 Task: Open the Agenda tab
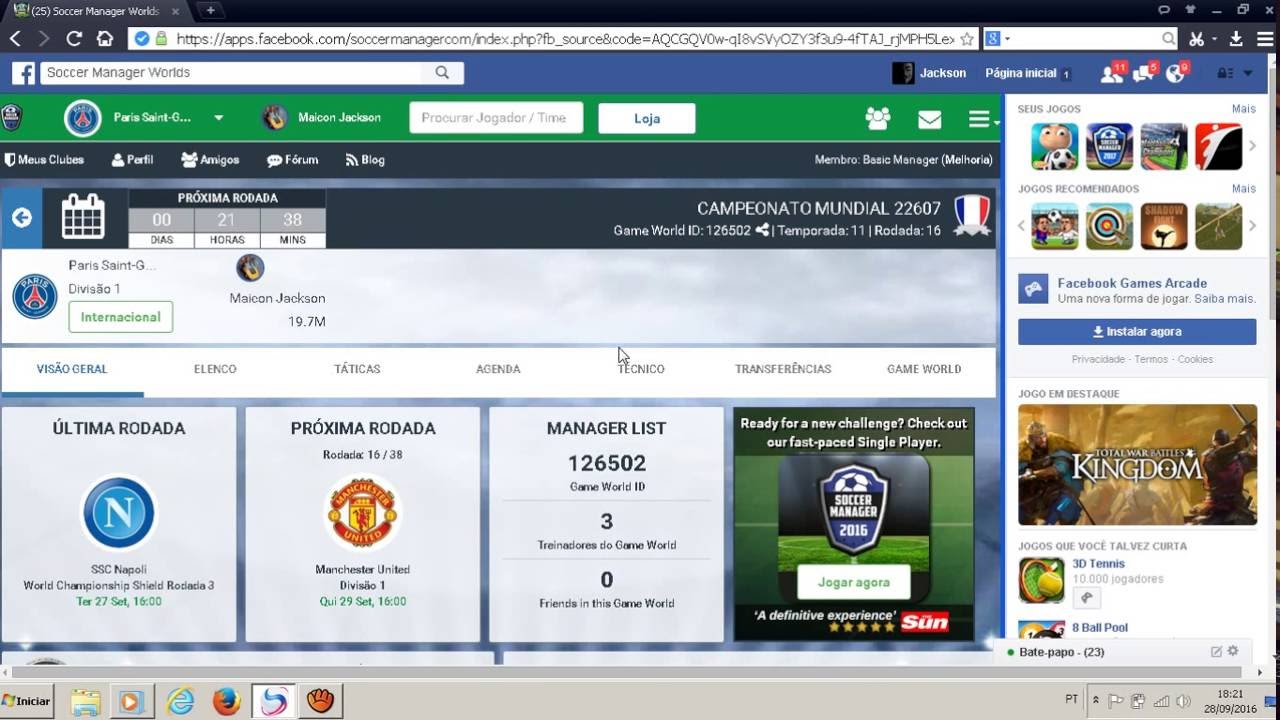point(498,369)
